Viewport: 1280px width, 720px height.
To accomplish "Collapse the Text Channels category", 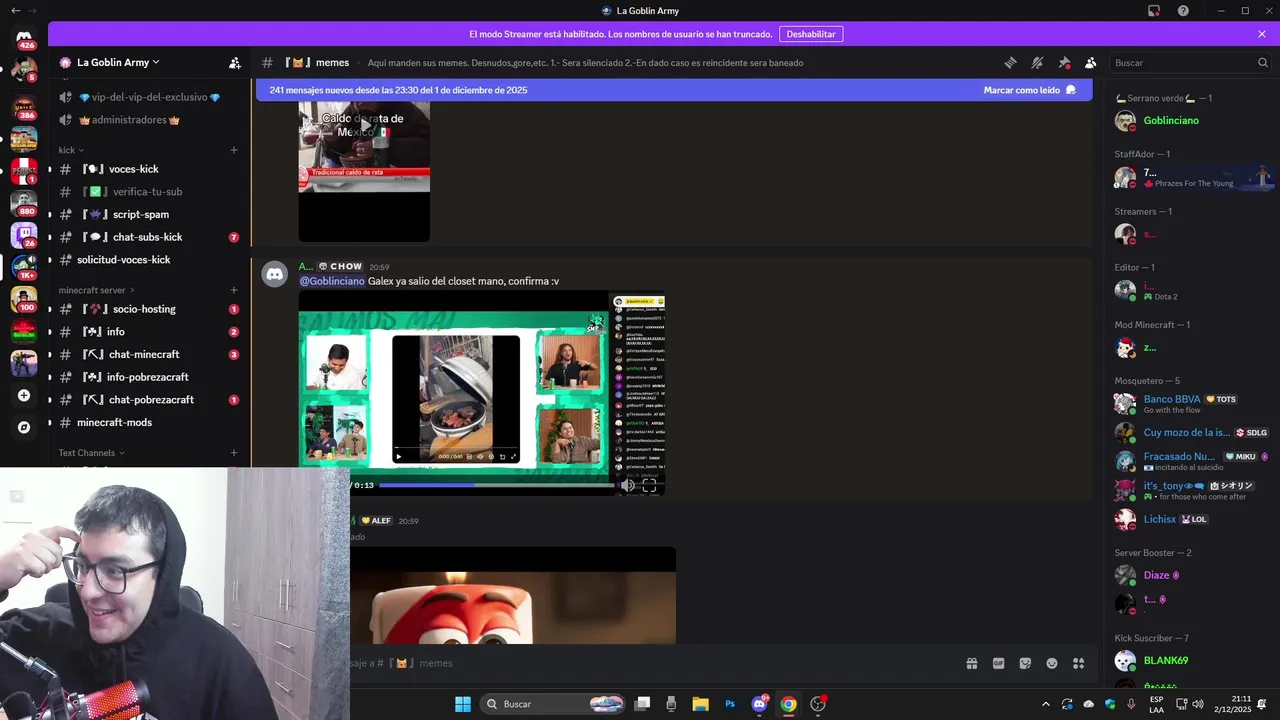I will pyautogui.click(x=91, y=453).
